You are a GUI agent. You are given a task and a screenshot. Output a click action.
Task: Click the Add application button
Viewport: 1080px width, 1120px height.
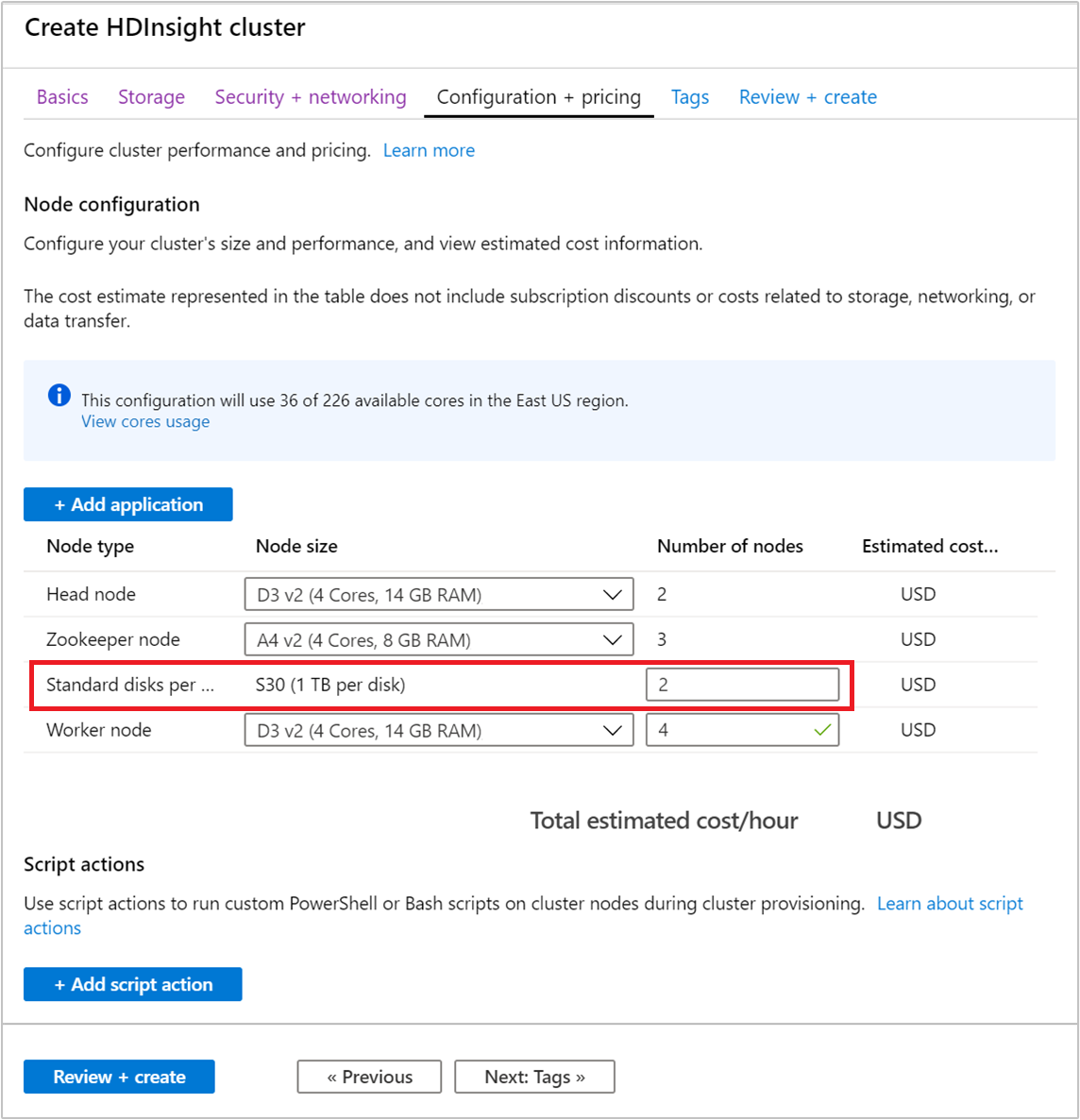128,504
